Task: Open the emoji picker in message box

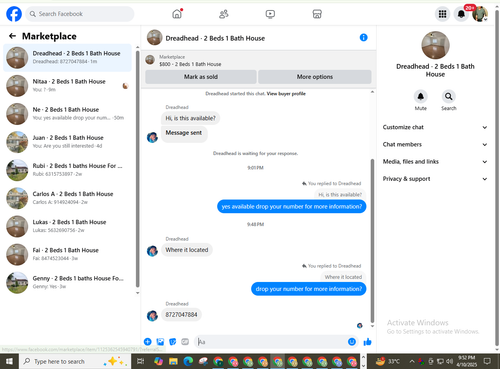Action: tap(352, 342)
